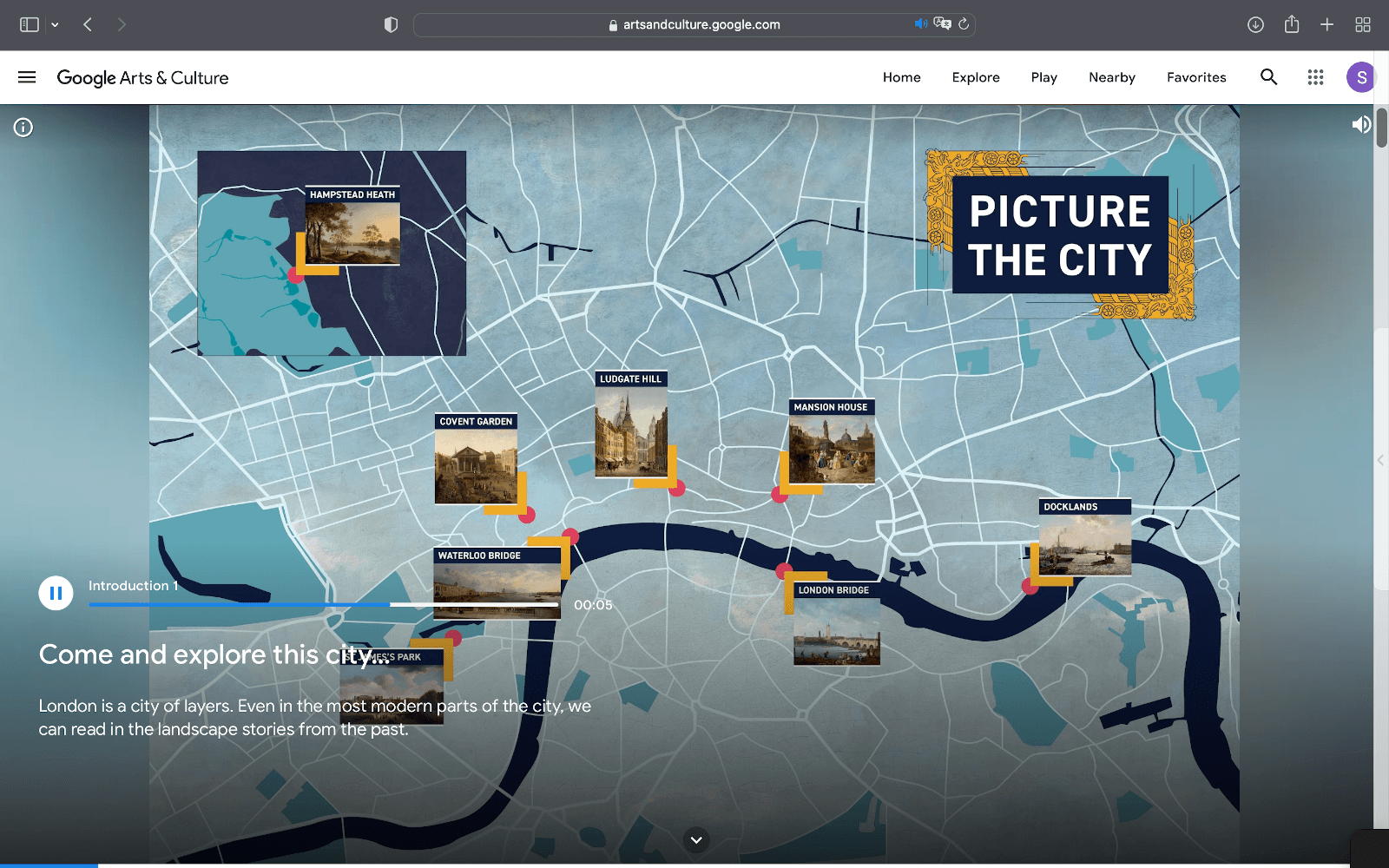Screen dimensions: 1389x868
Task: Pause the Introduction audio narration
Action: tap(56, 594)
